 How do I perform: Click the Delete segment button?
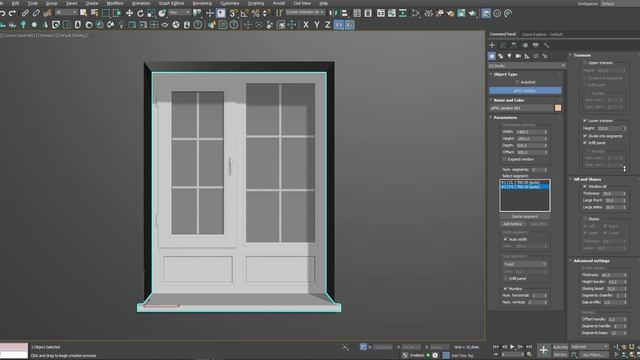pos(525,217)
